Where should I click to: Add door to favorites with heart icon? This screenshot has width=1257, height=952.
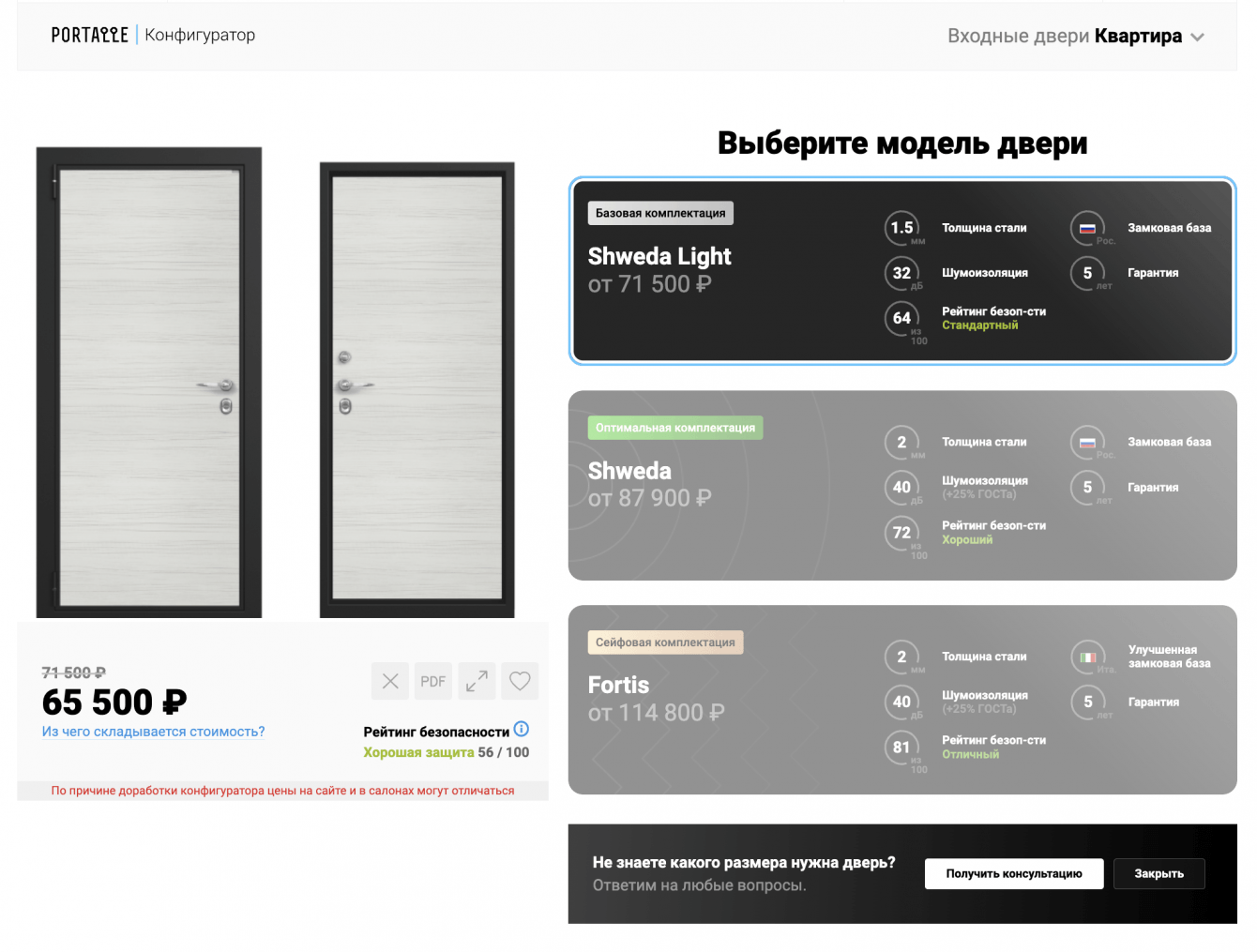pyautogui.click(x=520, y=681)
